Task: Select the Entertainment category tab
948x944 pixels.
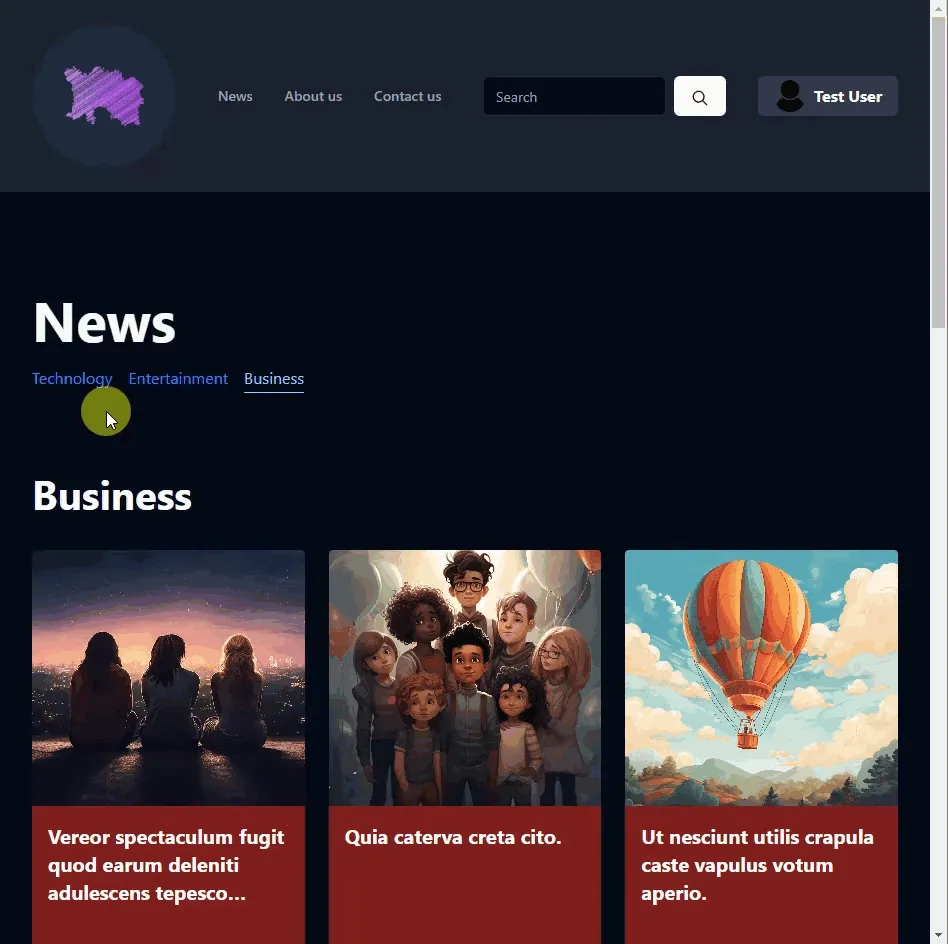Action: point(178,379)
